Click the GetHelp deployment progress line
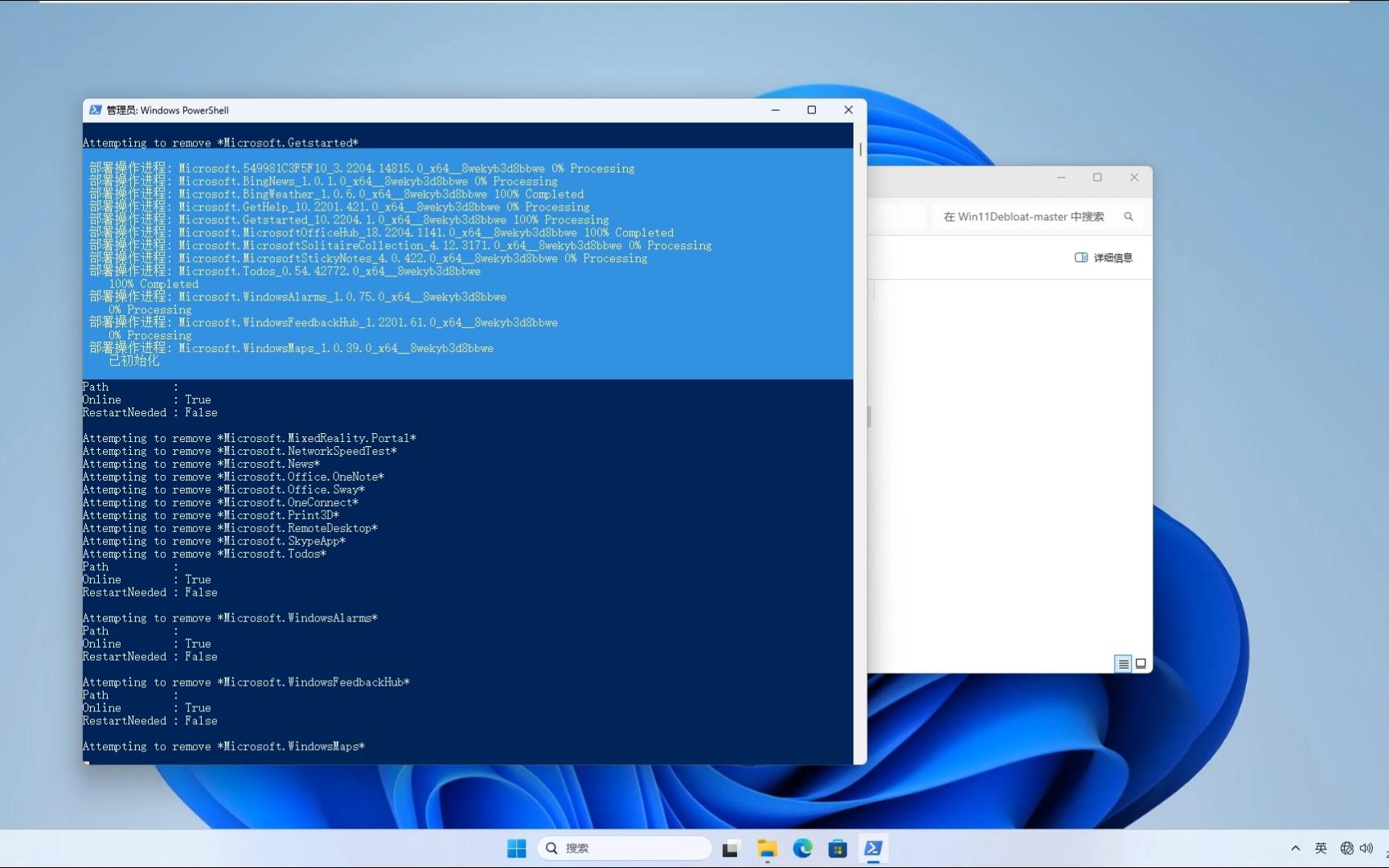The image size is (1389, 868). pos(339,207)
